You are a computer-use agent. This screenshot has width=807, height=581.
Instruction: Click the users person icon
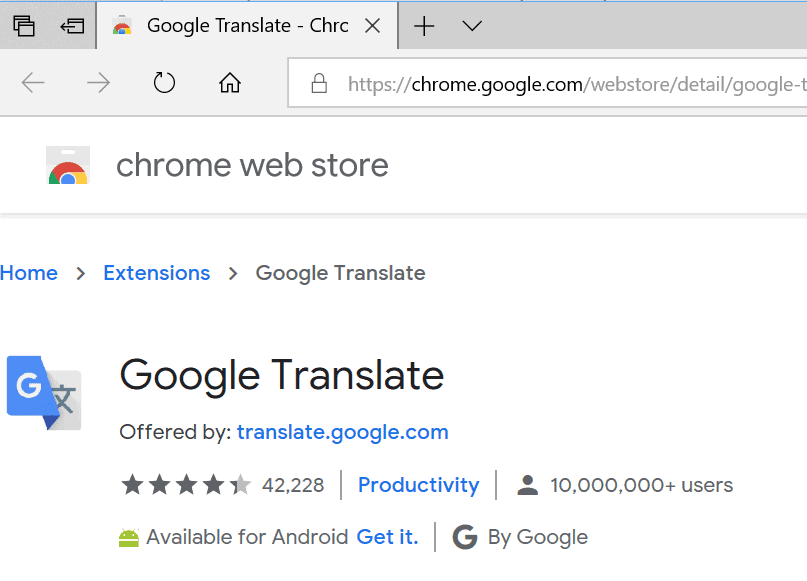(x=527, y=484)
